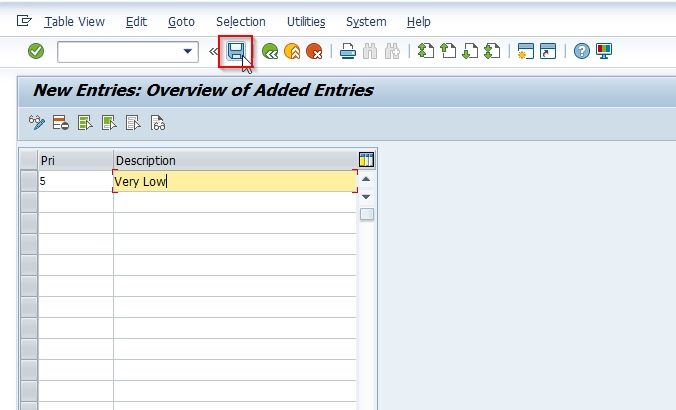This screenshot has height=410, width=676.
Task: Click the Save diskette icon
Action: tap(235, 51)
